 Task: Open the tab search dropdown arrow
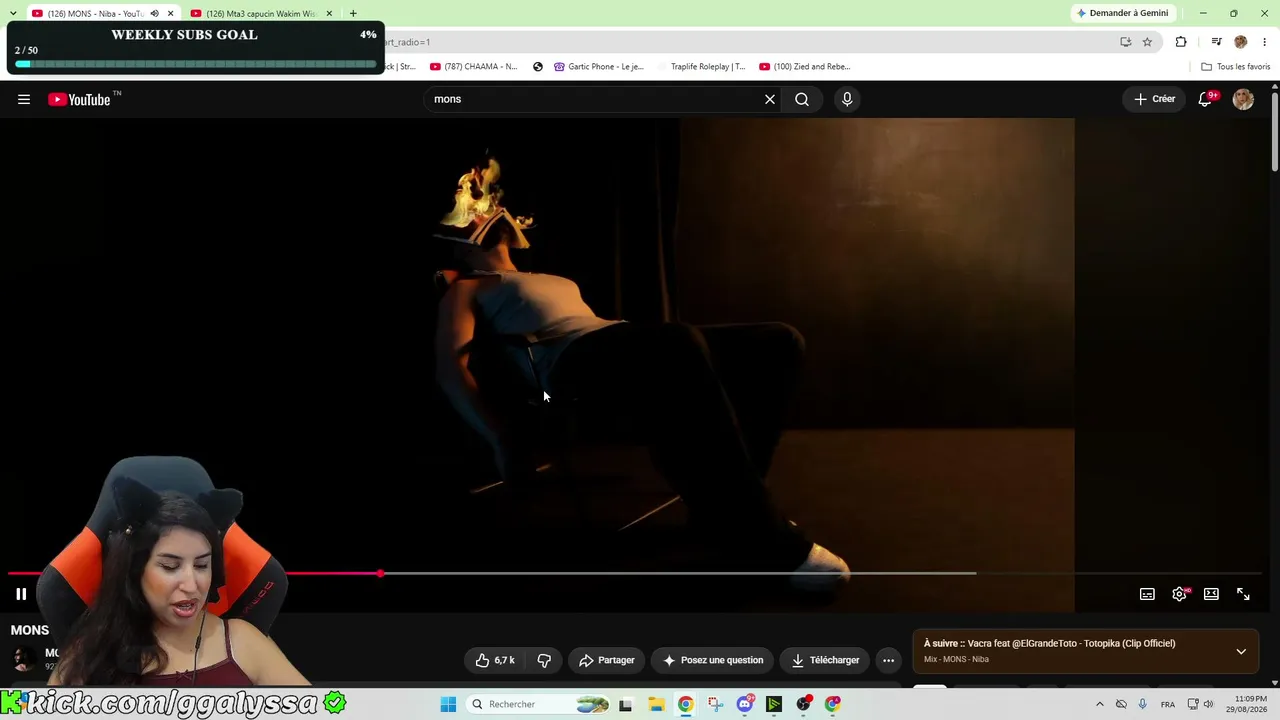12,14
